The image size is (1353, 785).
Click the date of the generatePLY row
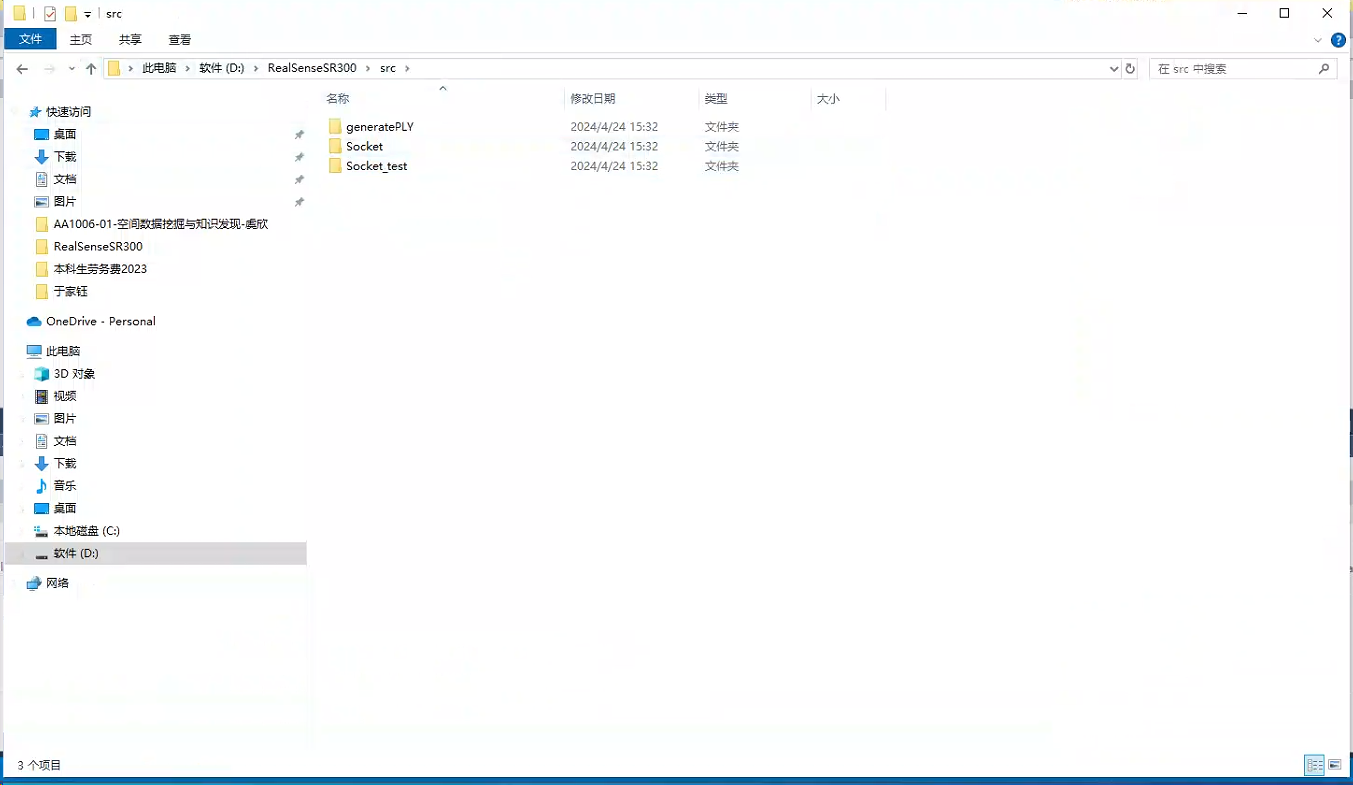tap(614, 127)
